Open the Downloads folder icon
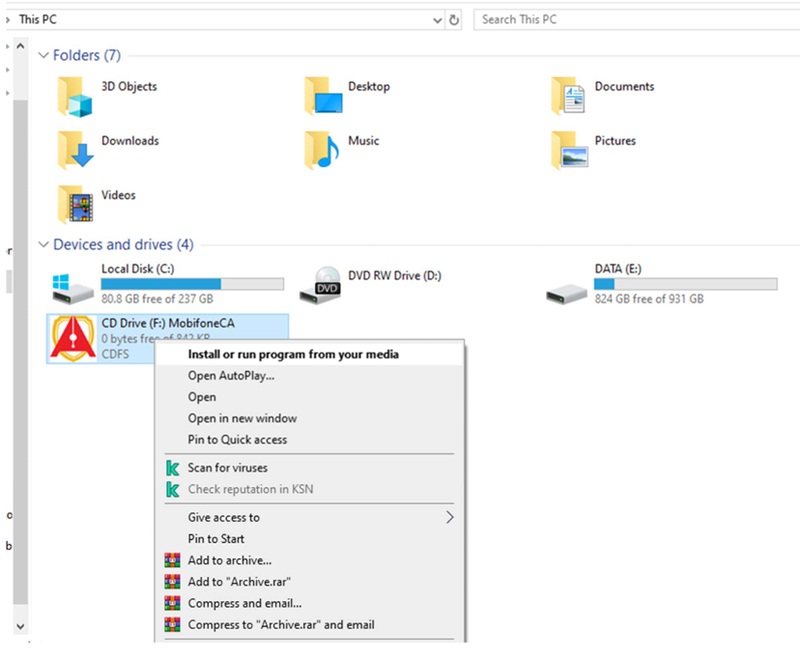This screenshot has height=660, width=800. (75, 150)
